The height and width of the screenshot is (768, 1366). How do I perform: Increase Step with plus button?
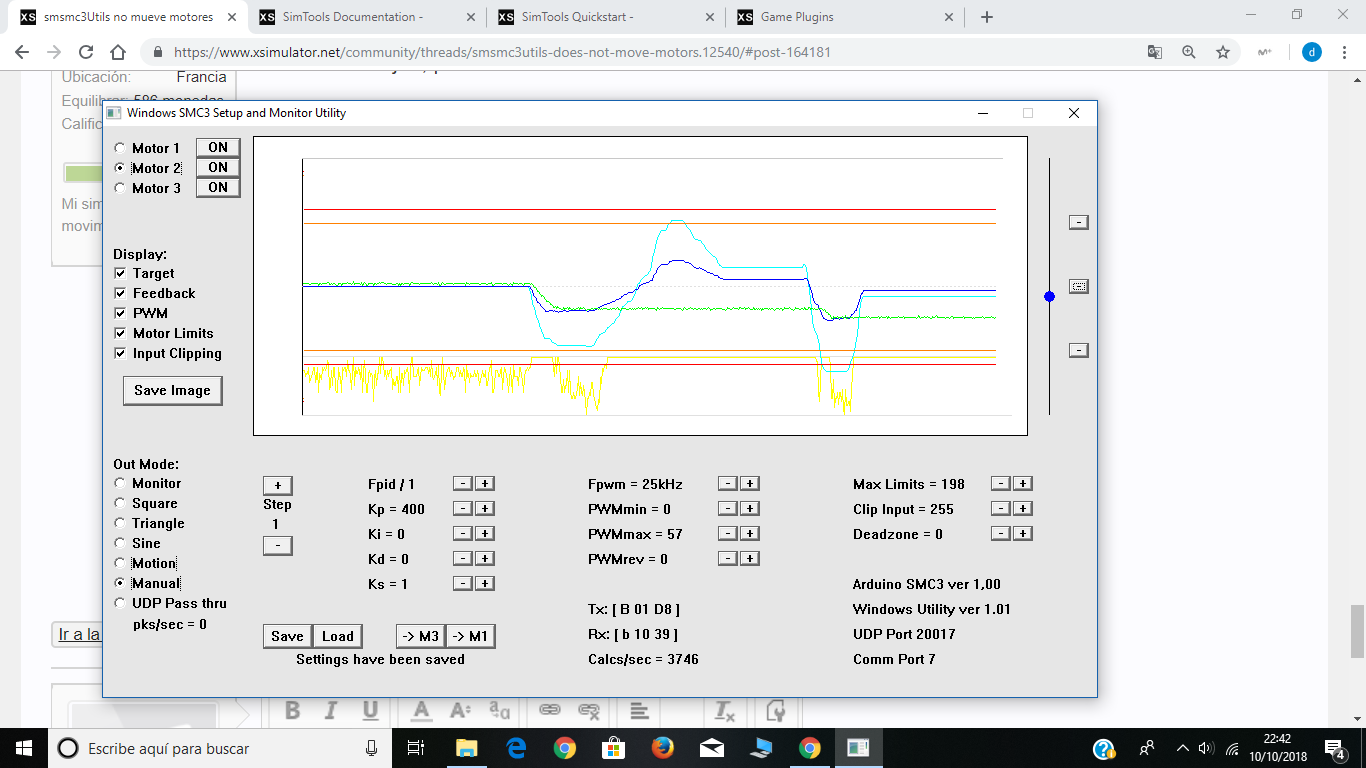(x=277, y=485)
